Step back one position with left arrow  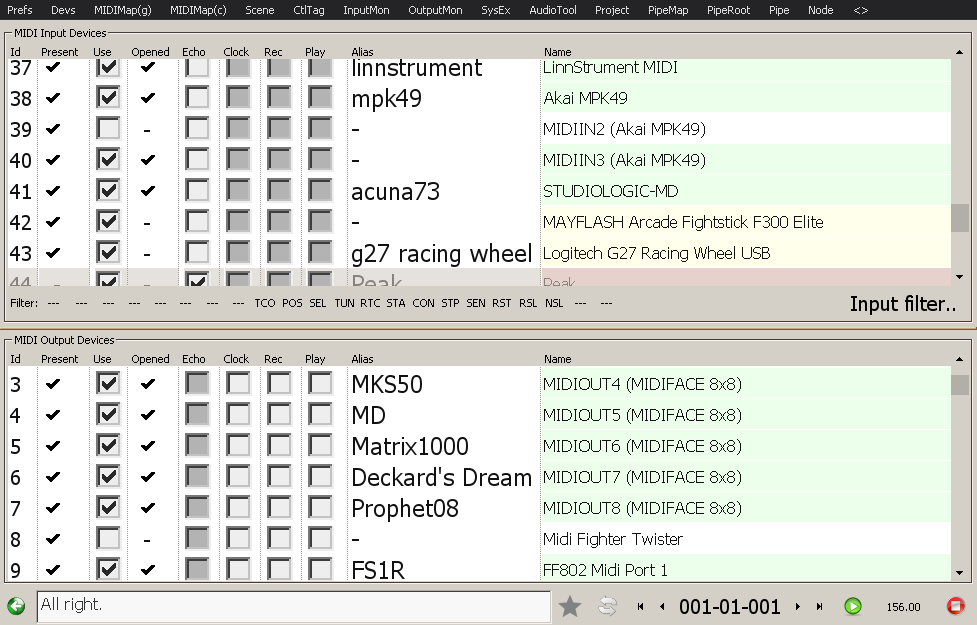click(661, 606)
